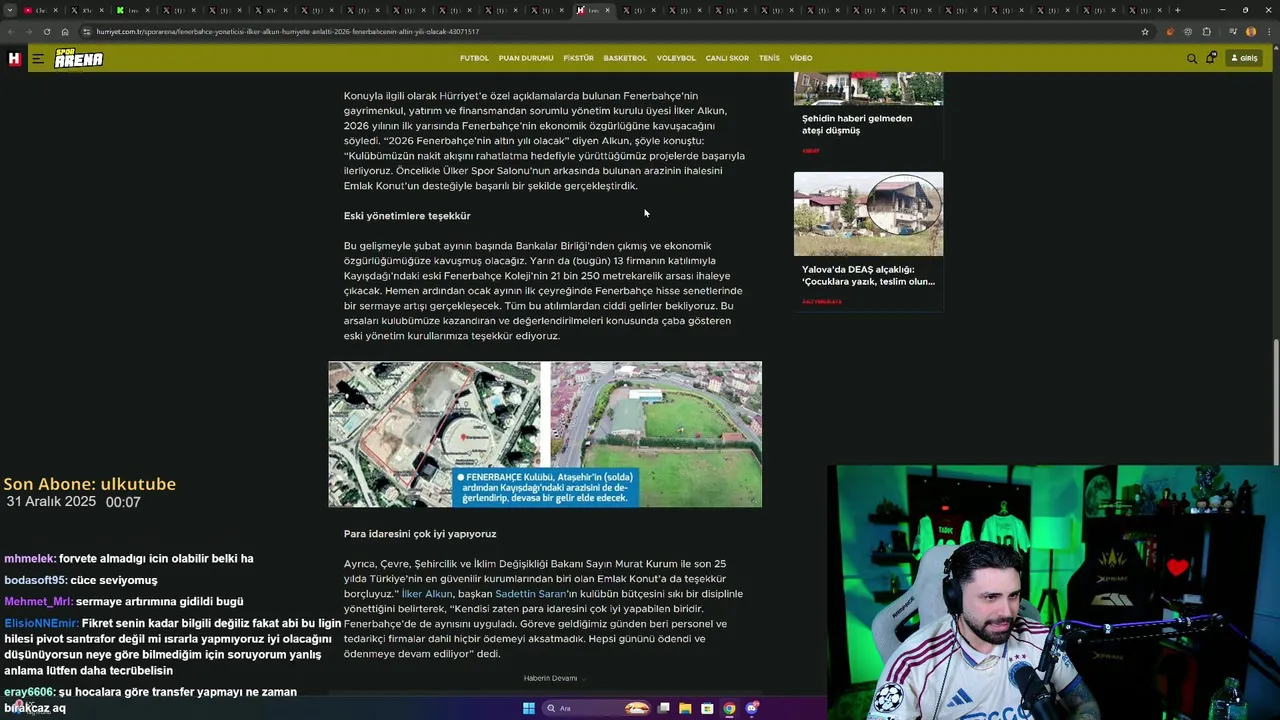Open the VOLEYBOL menu item
Viewport: 1280px width, 720px height.
[676, 58]
